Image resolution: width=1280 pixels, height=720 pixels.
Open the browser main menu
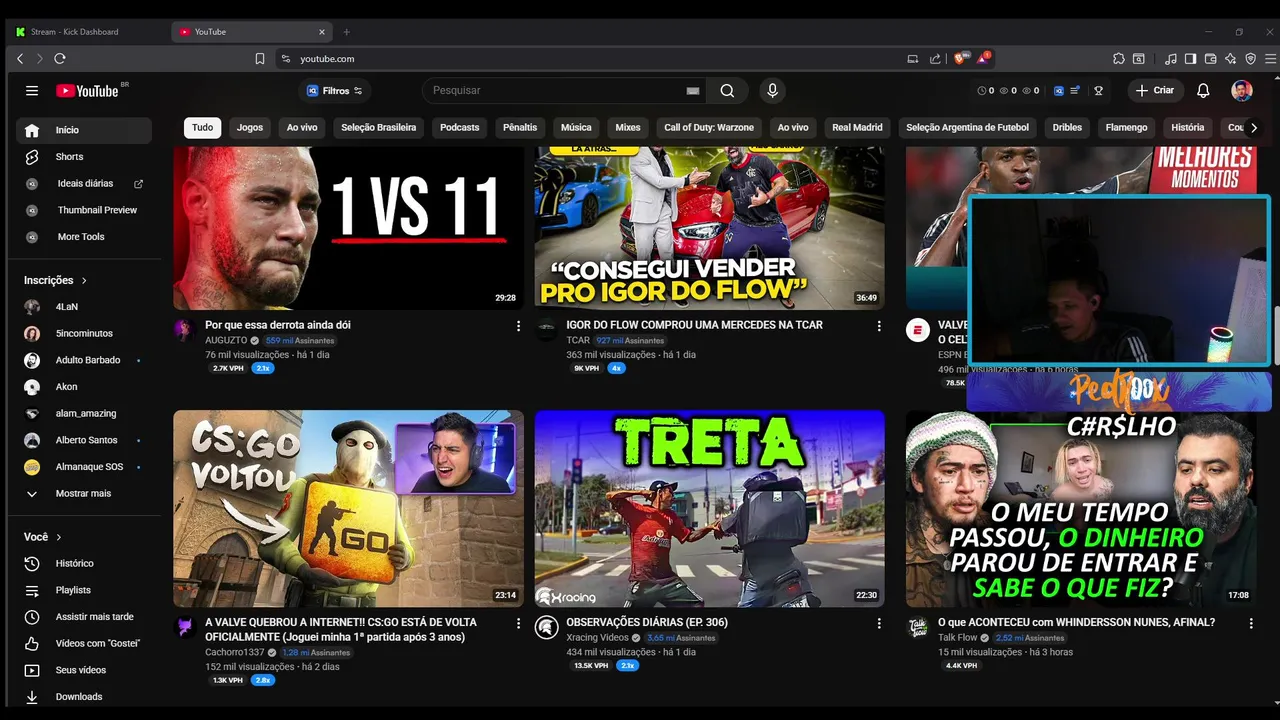(1270, 59)
